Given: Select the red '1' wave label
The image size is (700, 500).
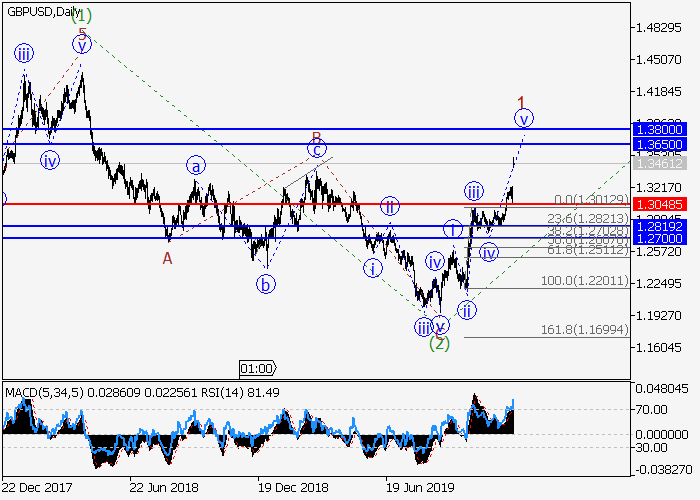Looking at the screenshot, I should [x=521, y=101].
